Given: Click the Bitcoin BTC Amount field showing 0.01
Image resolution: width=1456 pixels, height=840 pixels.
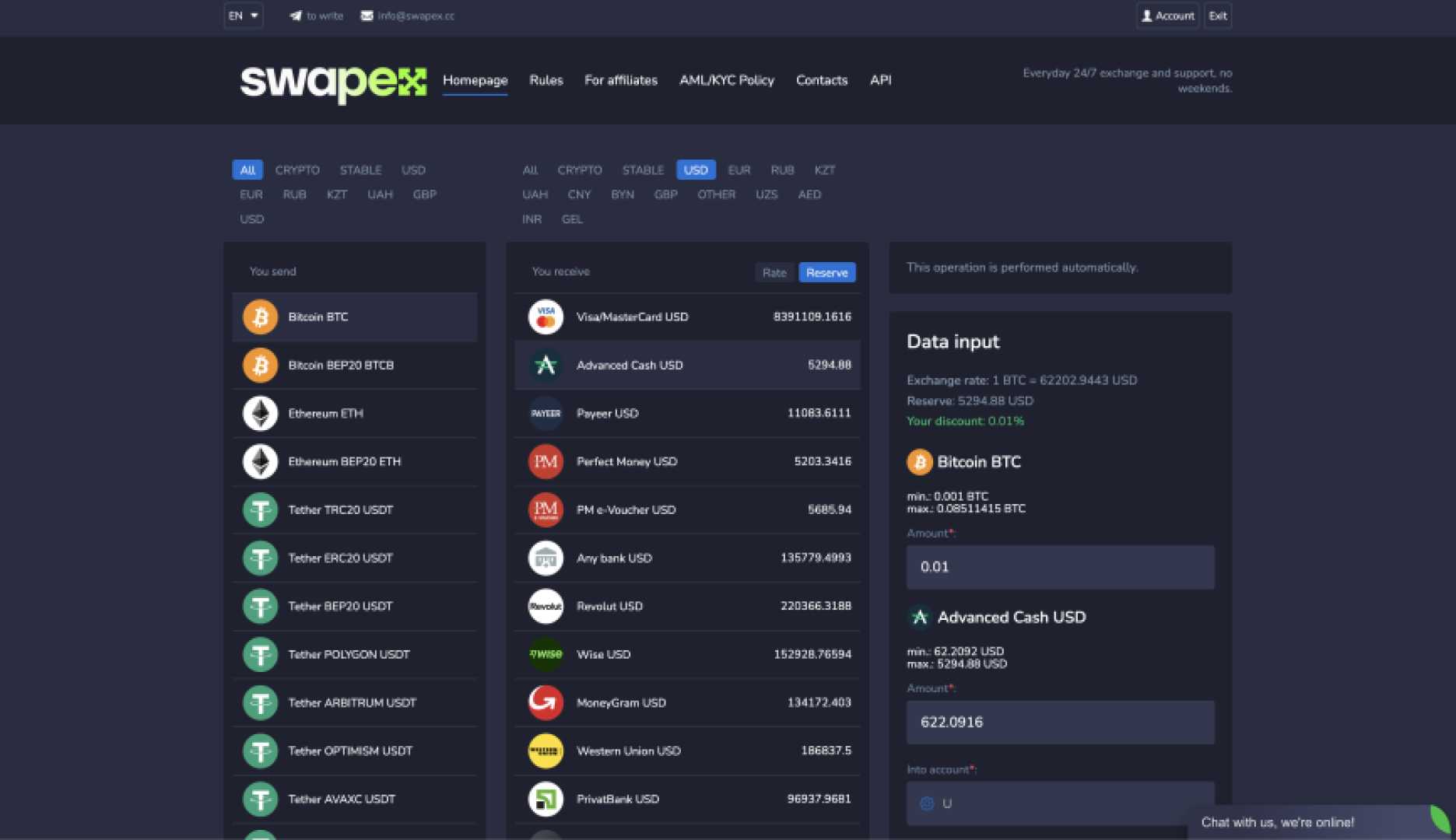Looking at the screenshot, I should (1061, 567).
